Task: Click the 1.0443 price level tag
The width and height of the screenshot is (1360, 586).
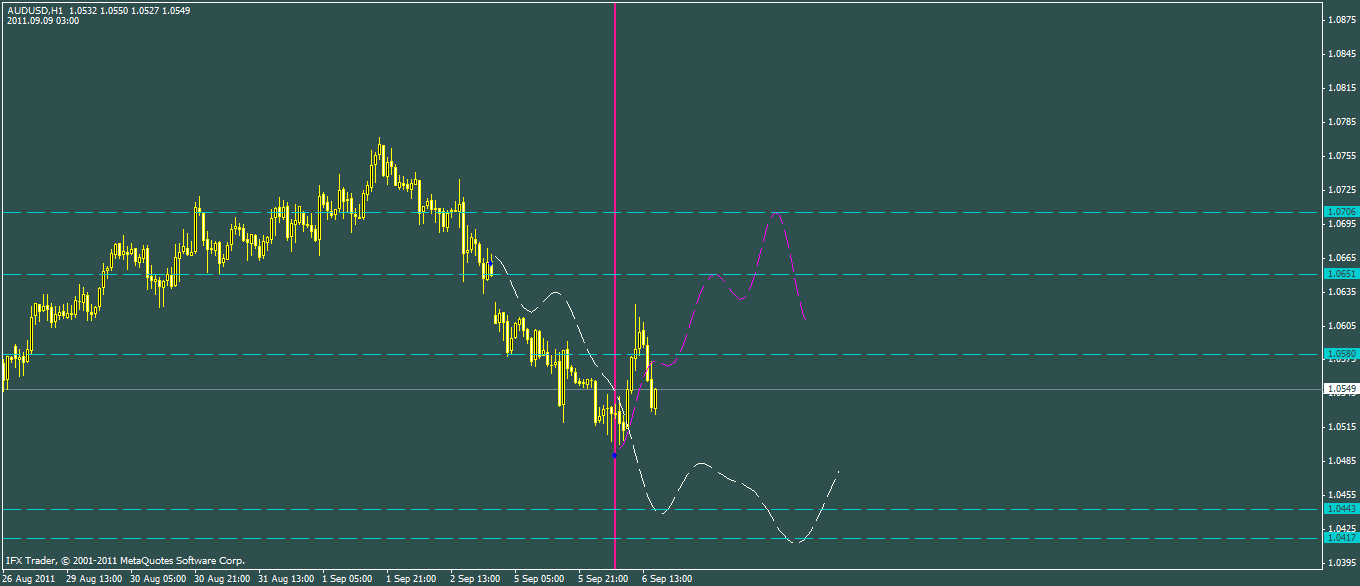Action: click(x=1341, y=509)
